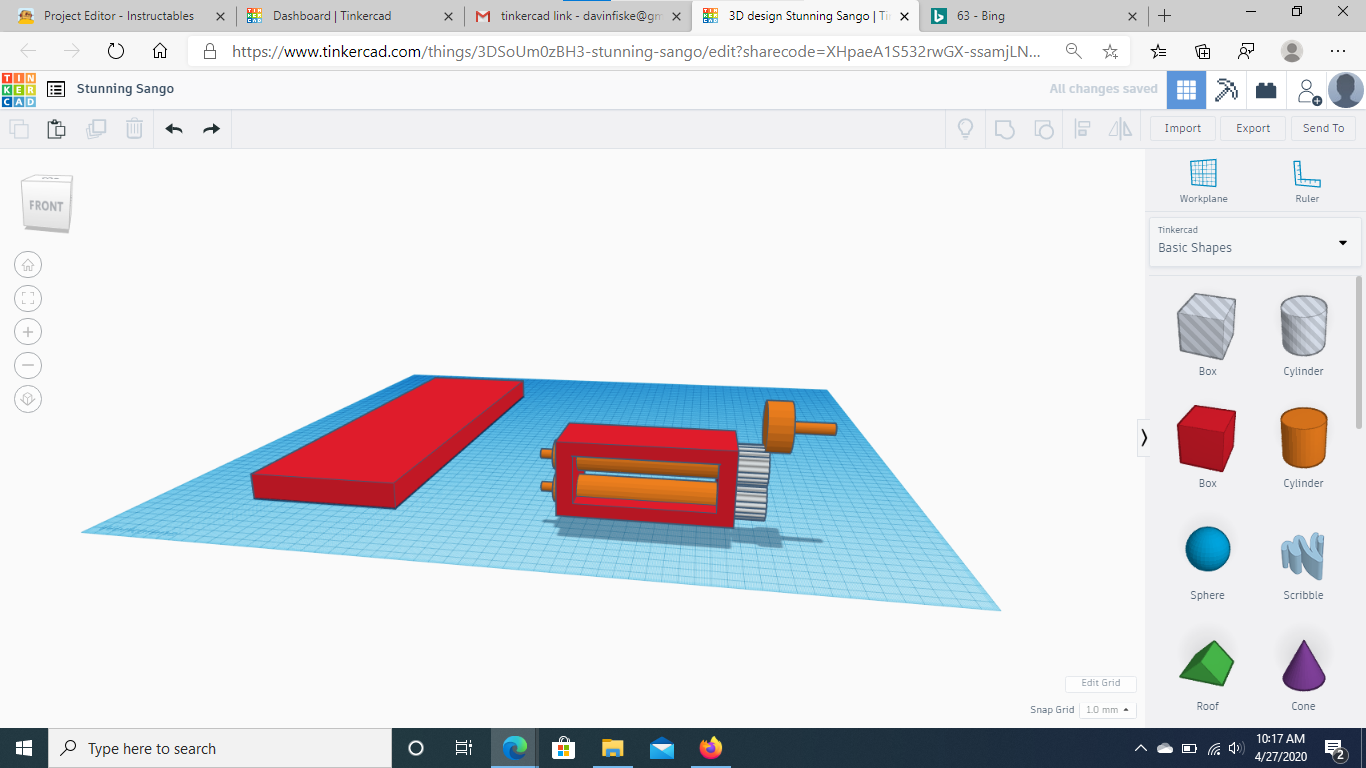The image size is (1366, 768).
Task: Click the Delete trash icon
Action: (x=134, y=128)
